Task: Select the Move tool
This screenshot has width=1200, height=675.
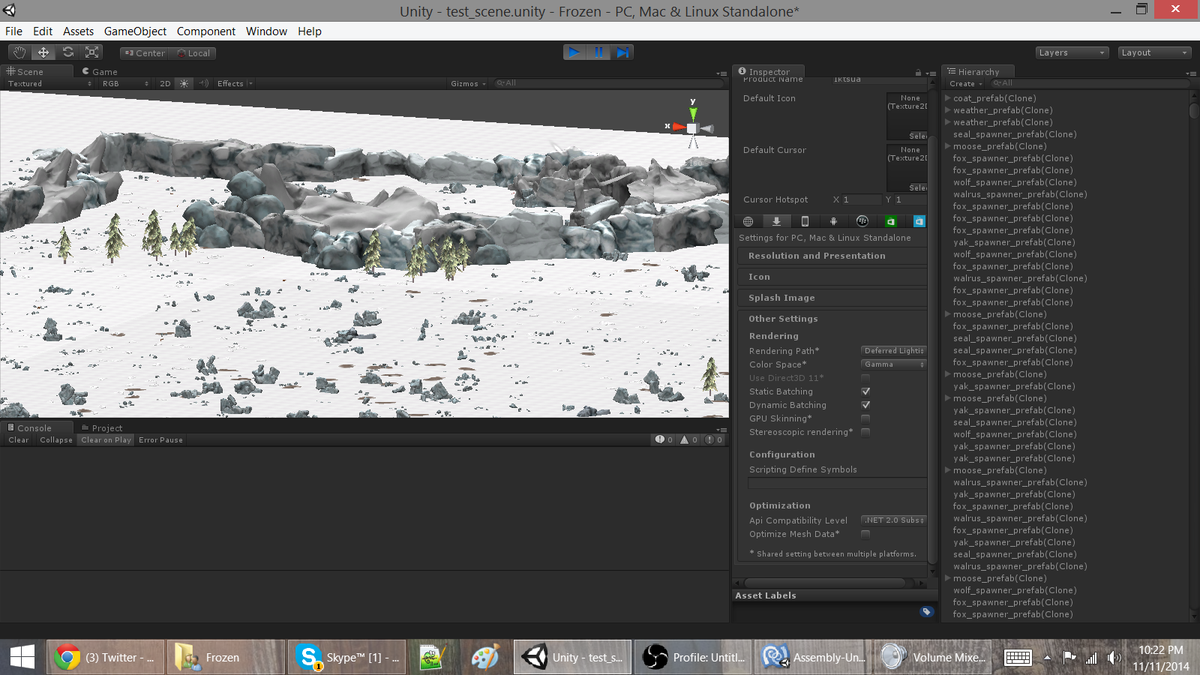Action: (x=43, y=52)
